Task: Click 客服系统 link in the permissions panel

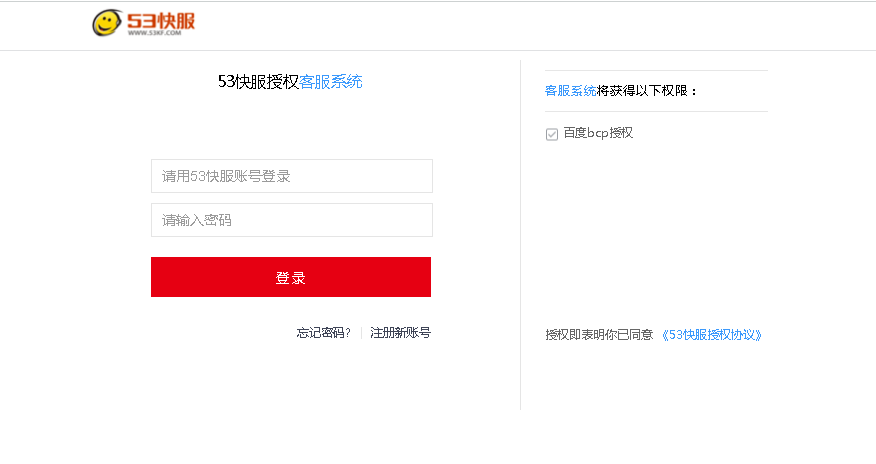Action: (570, 91)
